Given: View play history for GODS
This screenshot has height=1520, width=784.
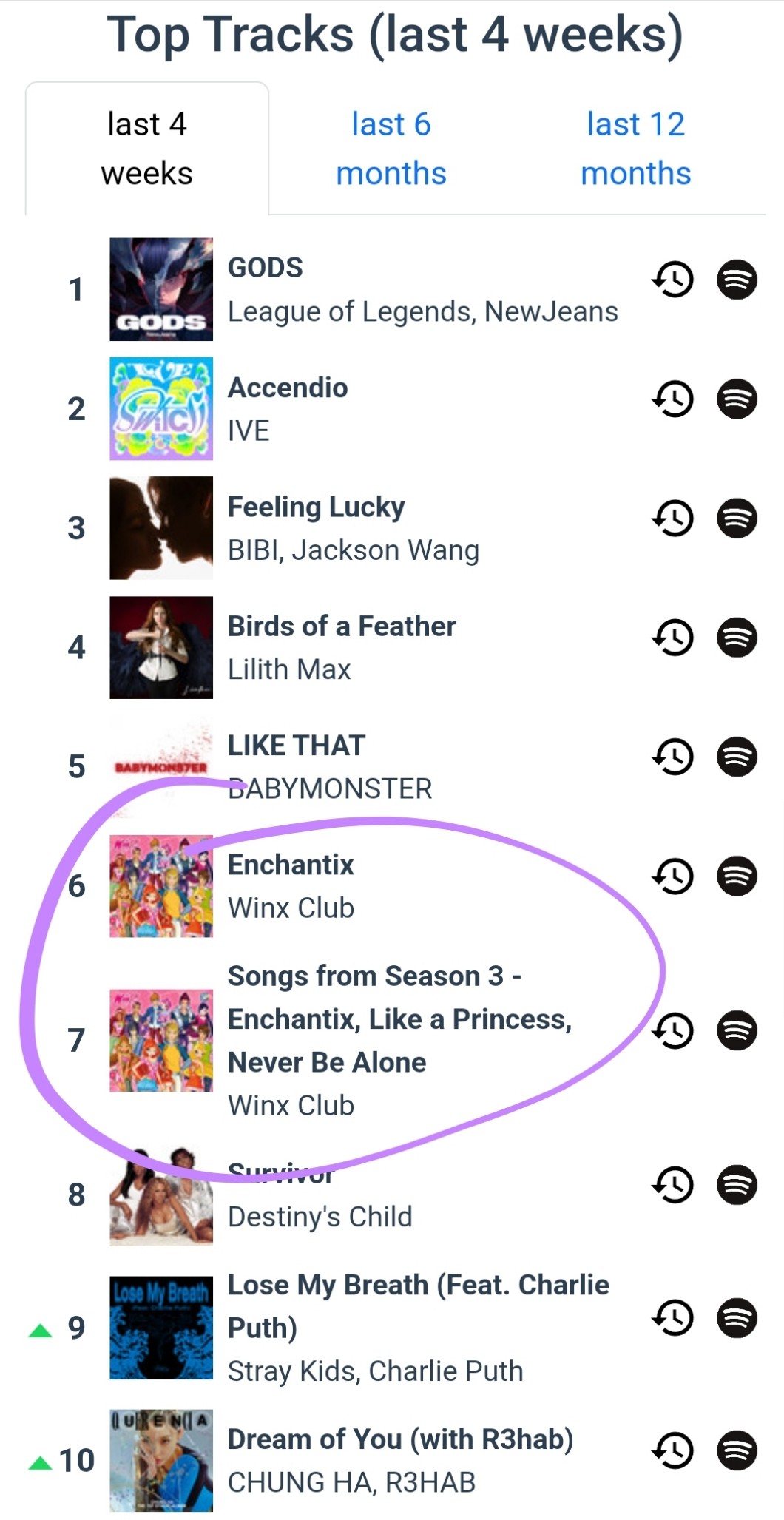Looking at the screenshot, I should coord(672,280).
